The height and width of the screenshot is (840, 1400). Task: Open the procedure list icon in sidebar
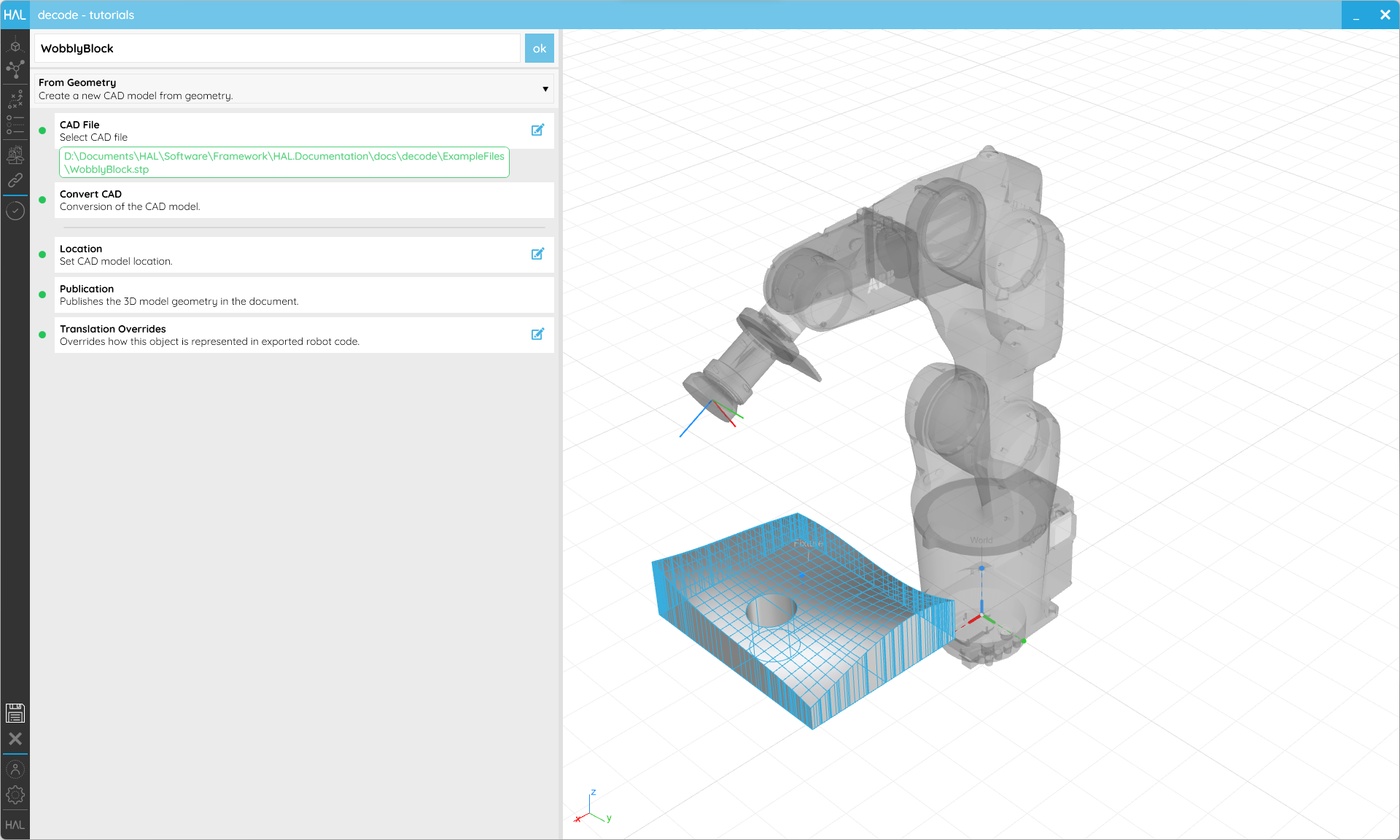[15, 125]
